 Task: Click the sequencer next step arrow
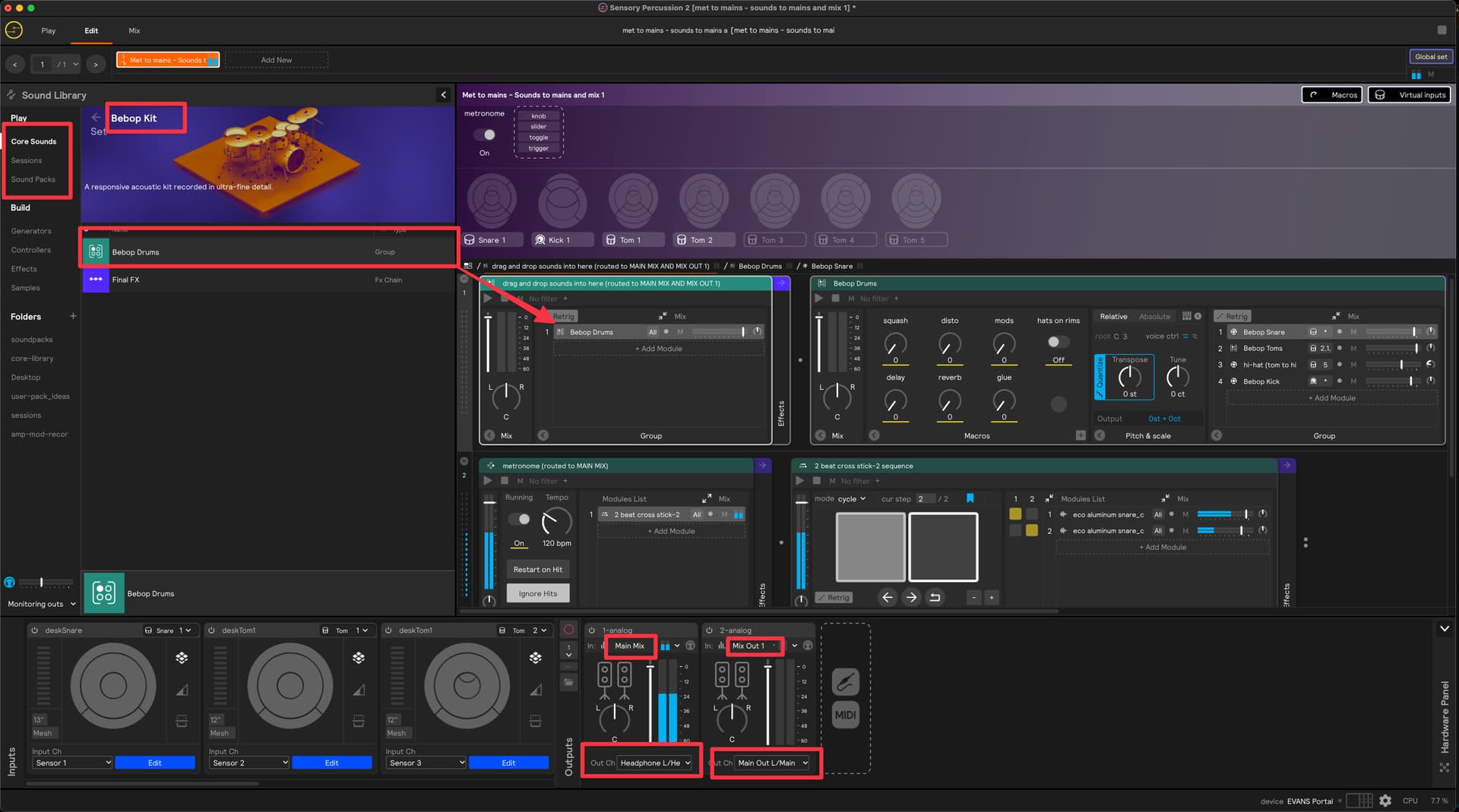click(x=911, y=598)
